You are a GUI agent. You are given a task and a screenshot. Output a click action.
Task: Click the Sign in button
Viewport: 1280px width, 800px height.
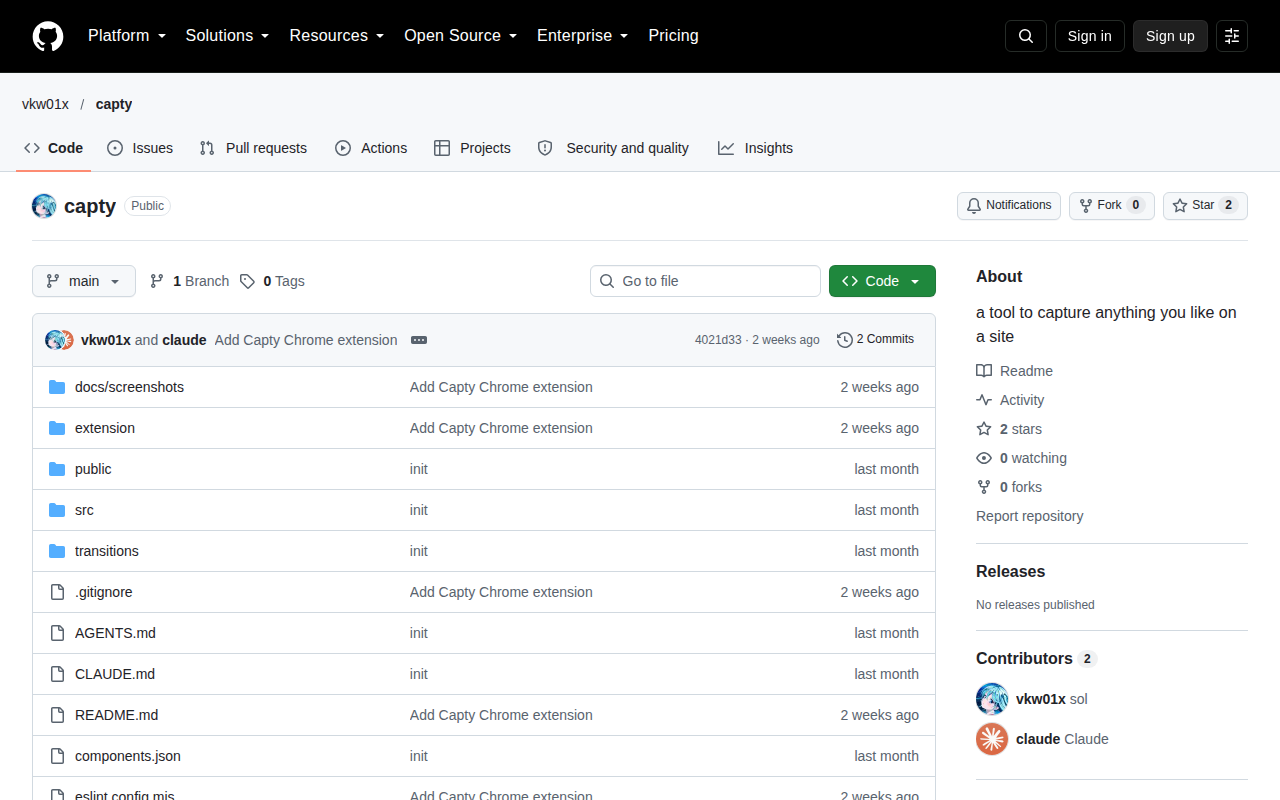click(x=1089, y=36)
